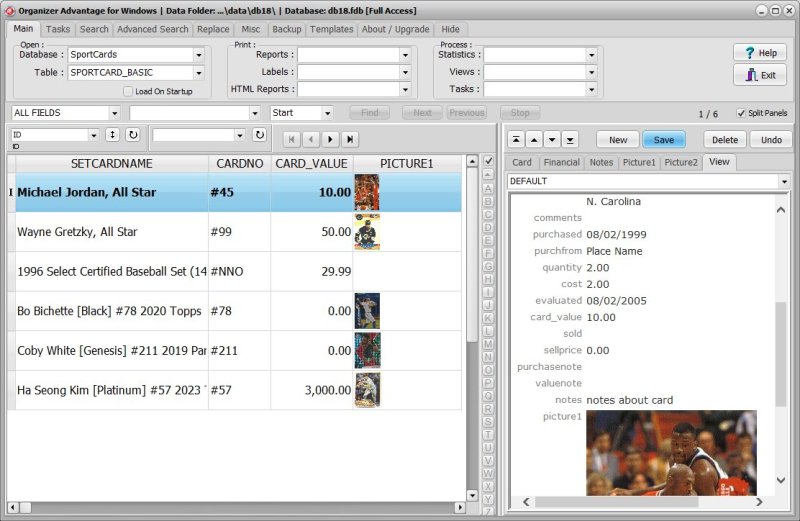The width and height of the screenshot is (800, 521).
Task: Go to first record in table navigation
Action: [x=291, y=139]
